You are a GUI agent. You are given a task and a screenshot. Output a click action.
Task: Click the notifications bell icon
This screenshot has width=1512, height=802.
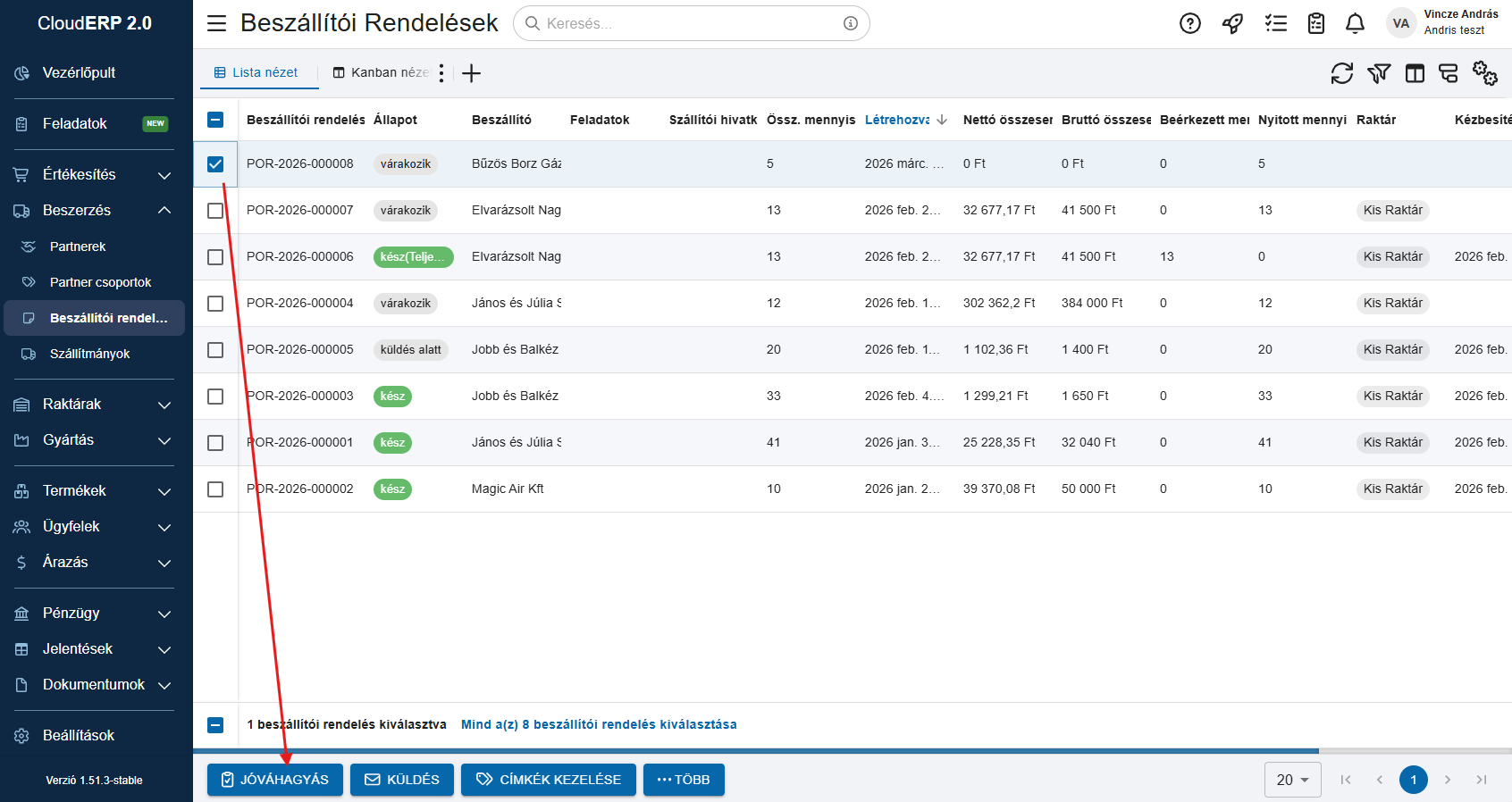[x=1355, y=24]
